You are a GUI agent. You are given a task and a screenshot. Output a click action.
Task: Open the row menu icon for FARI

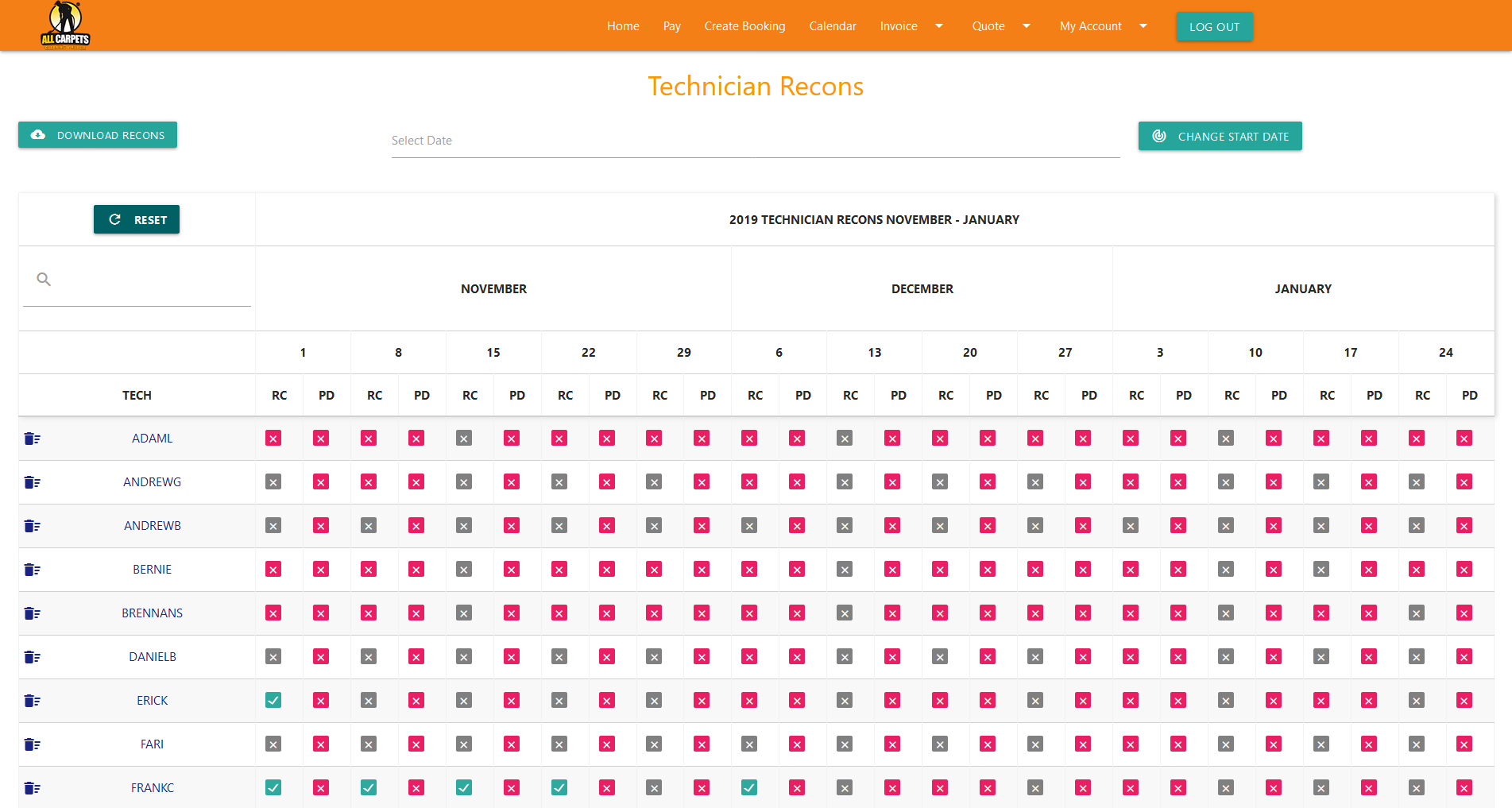click(x=32, y=744)
